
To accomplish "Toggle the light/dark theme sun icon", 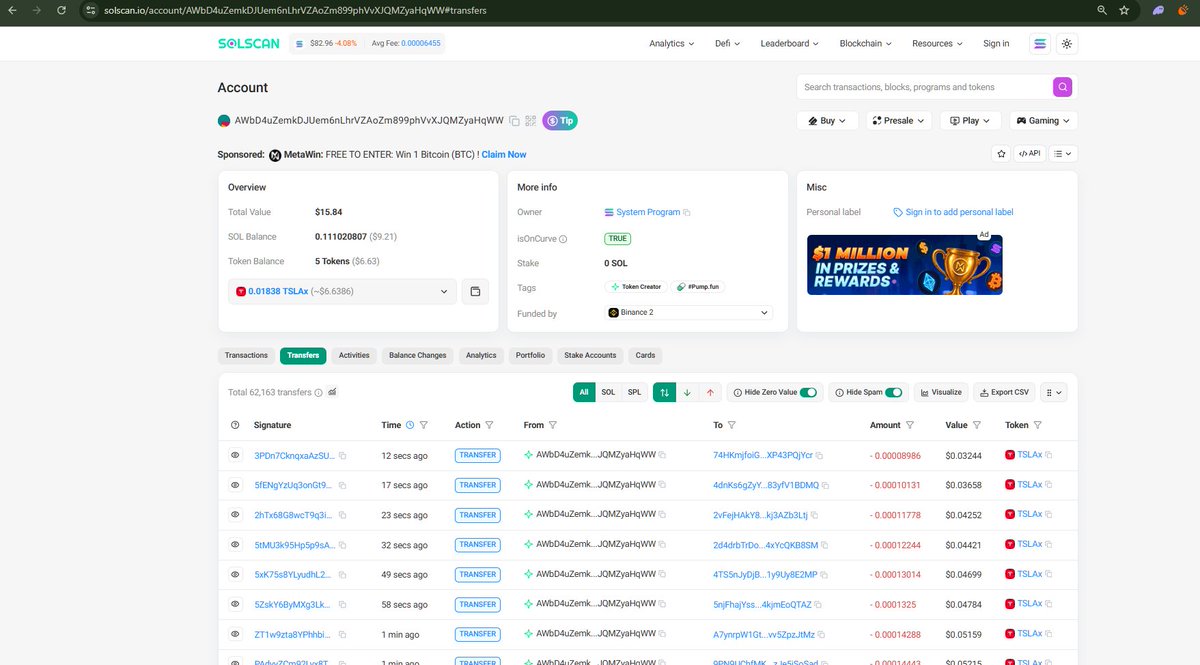I will (x=1067, y=44).
